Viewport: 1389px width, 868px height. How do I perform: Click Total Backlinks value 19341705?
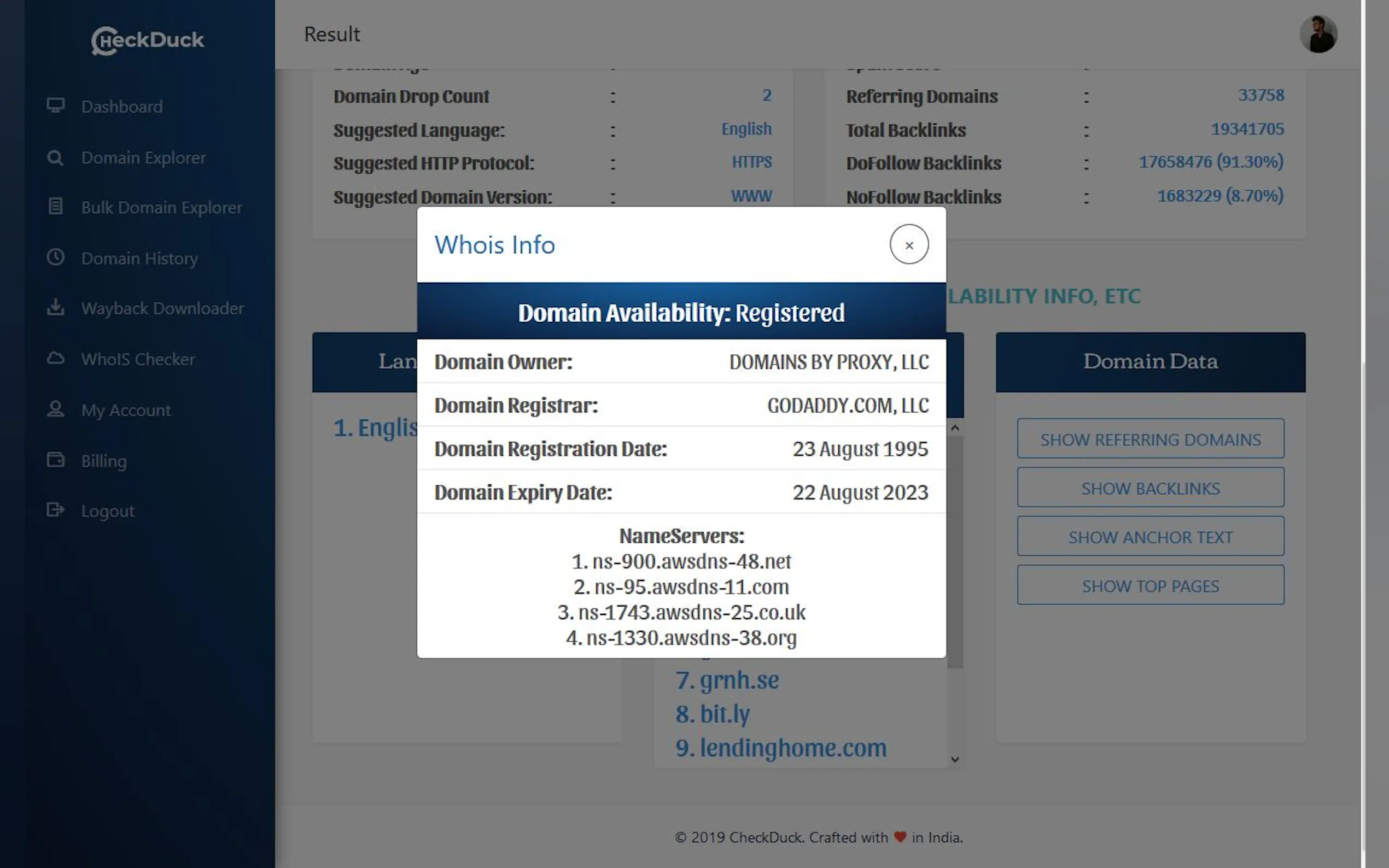pos(1247,128)
